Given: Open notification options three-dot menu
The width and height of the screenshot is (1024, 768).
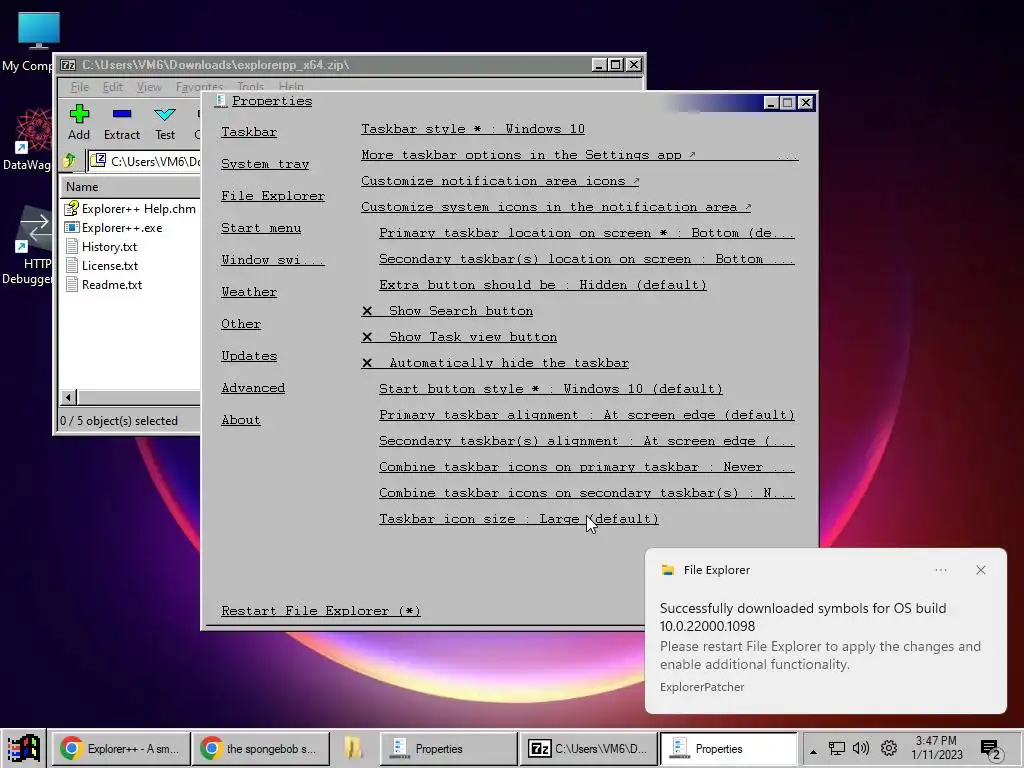Looking at the screenshot, I should [940, 570].
